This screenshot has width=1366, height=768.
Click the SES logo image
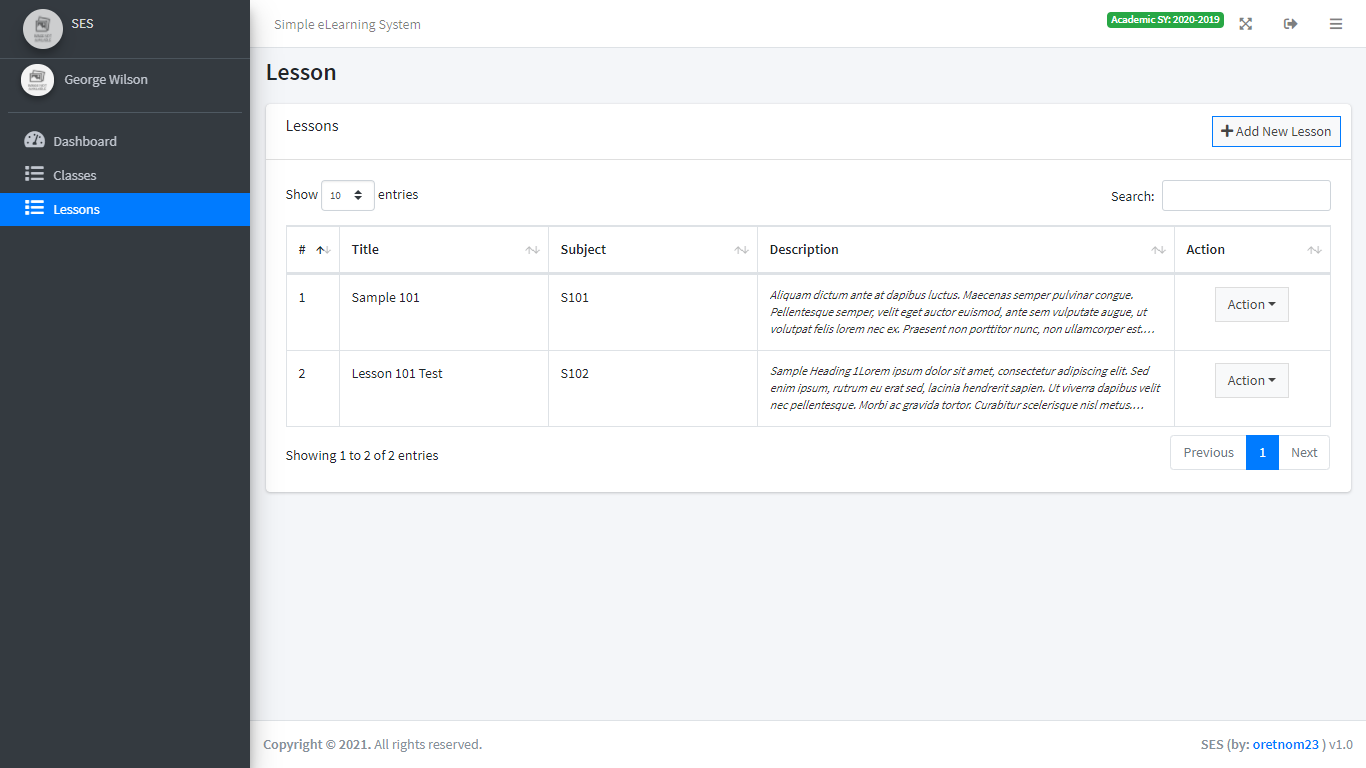43,28
